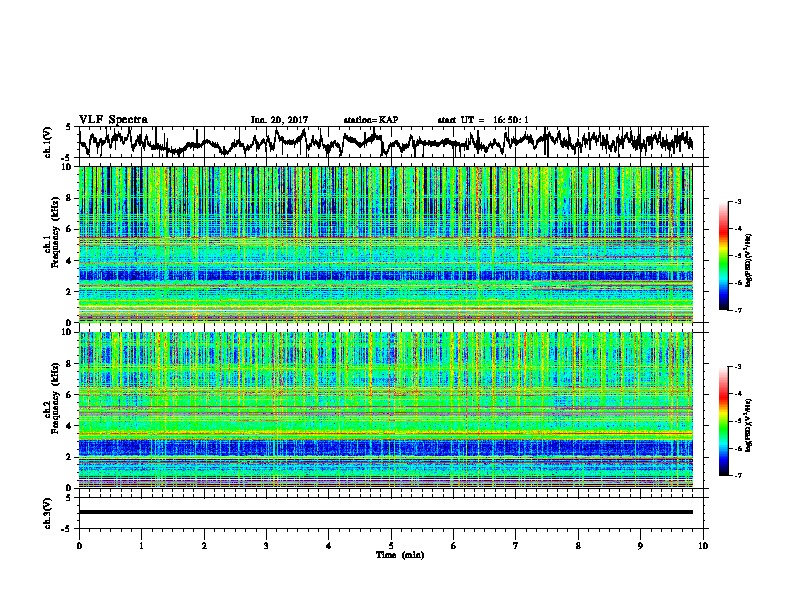The image size is (792, 612).
Task: Click time axis tick label "1"
Action: click(x=141, y=546)
